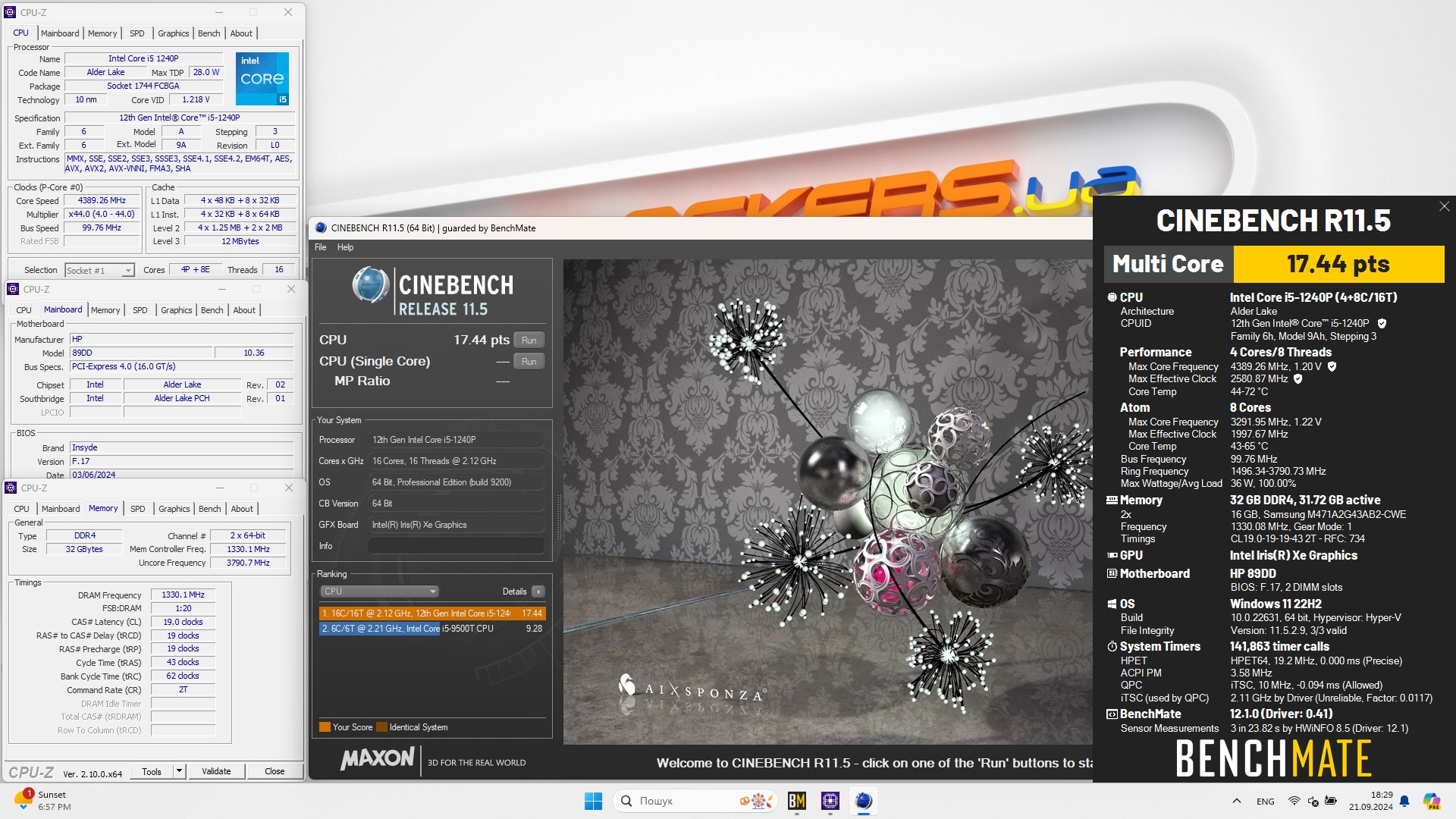Click the Cinebench title bar app icon
The image size is (1456, 819).
point(321,227)
